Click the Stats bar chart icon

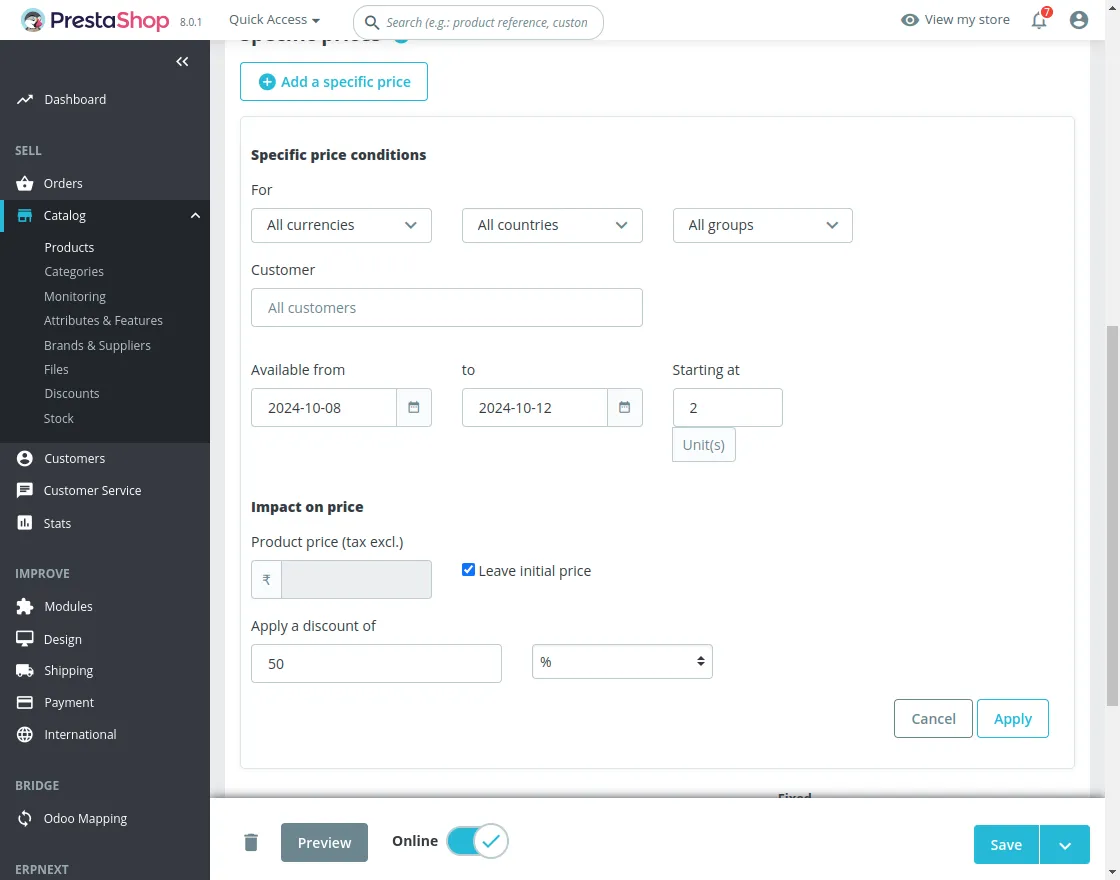25,524
